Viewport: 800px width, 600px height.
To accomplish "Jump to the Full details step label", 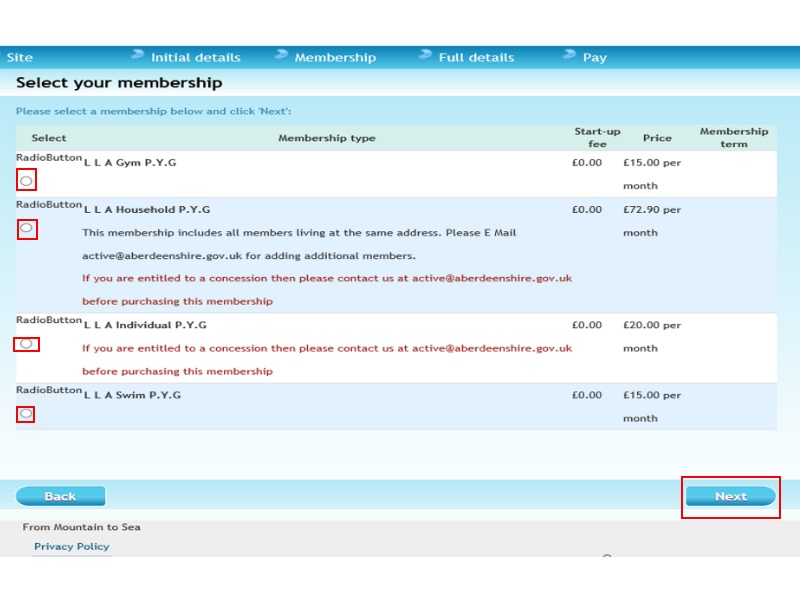I will click(476, 58).
